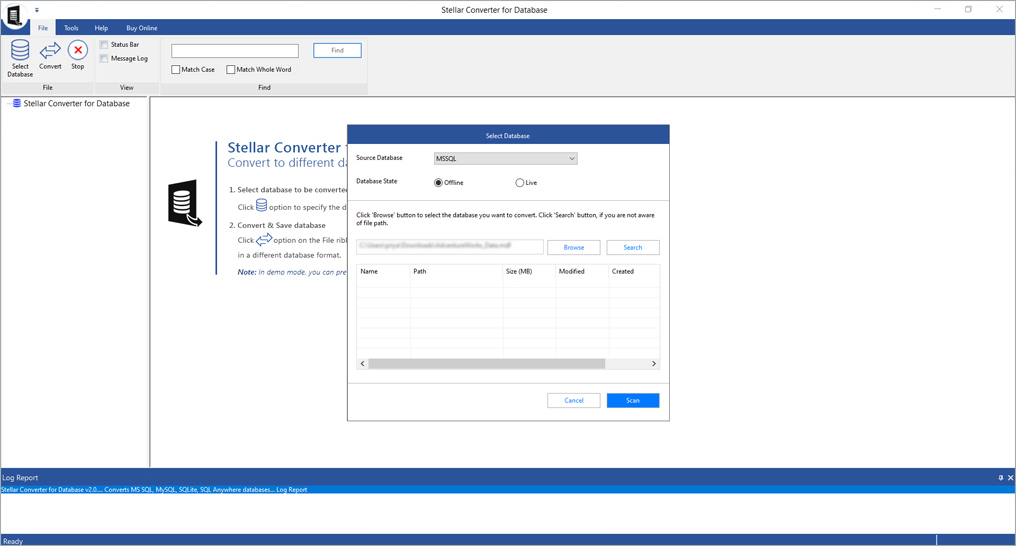Click the Name column header

(x=383, y=271)
